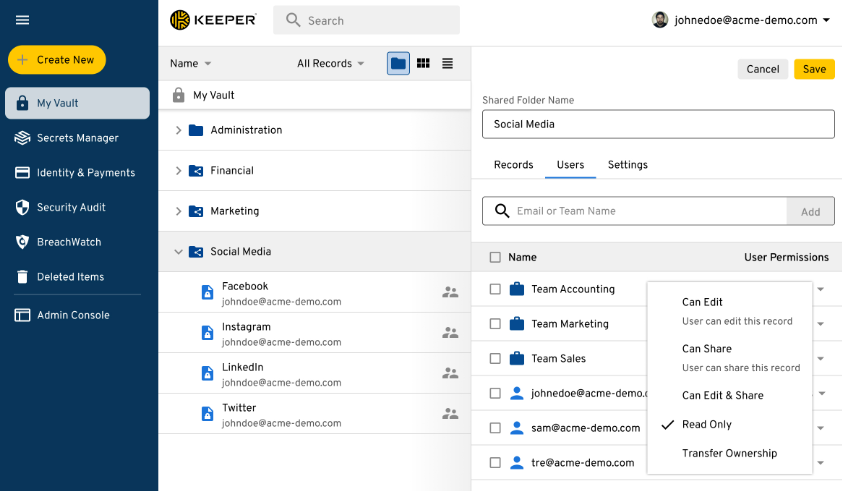Switch to folder view icon

398,63
